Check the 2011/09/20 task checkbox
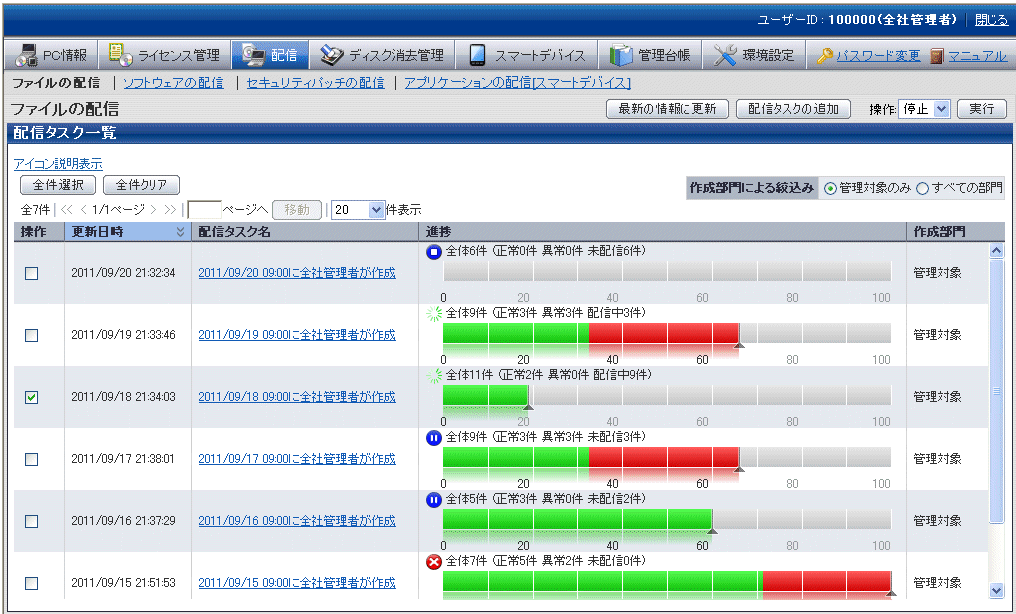 point(32,273)
